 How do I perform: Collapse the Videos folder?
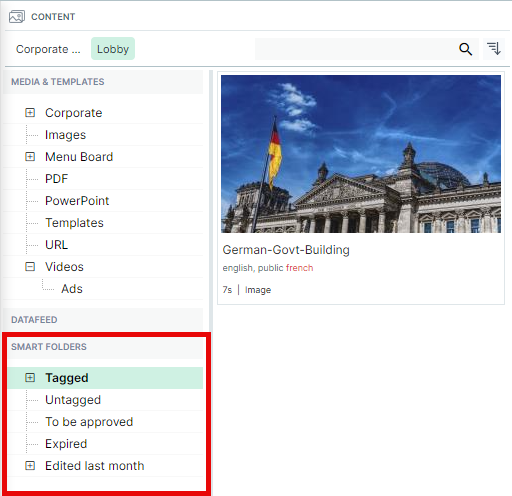(30, 267)
